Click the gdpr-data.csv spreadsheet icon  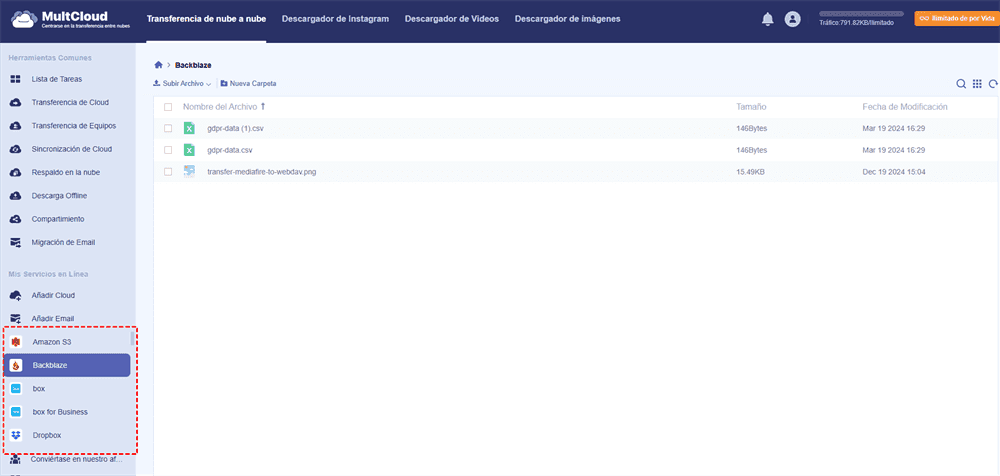(x=189, y=150)
